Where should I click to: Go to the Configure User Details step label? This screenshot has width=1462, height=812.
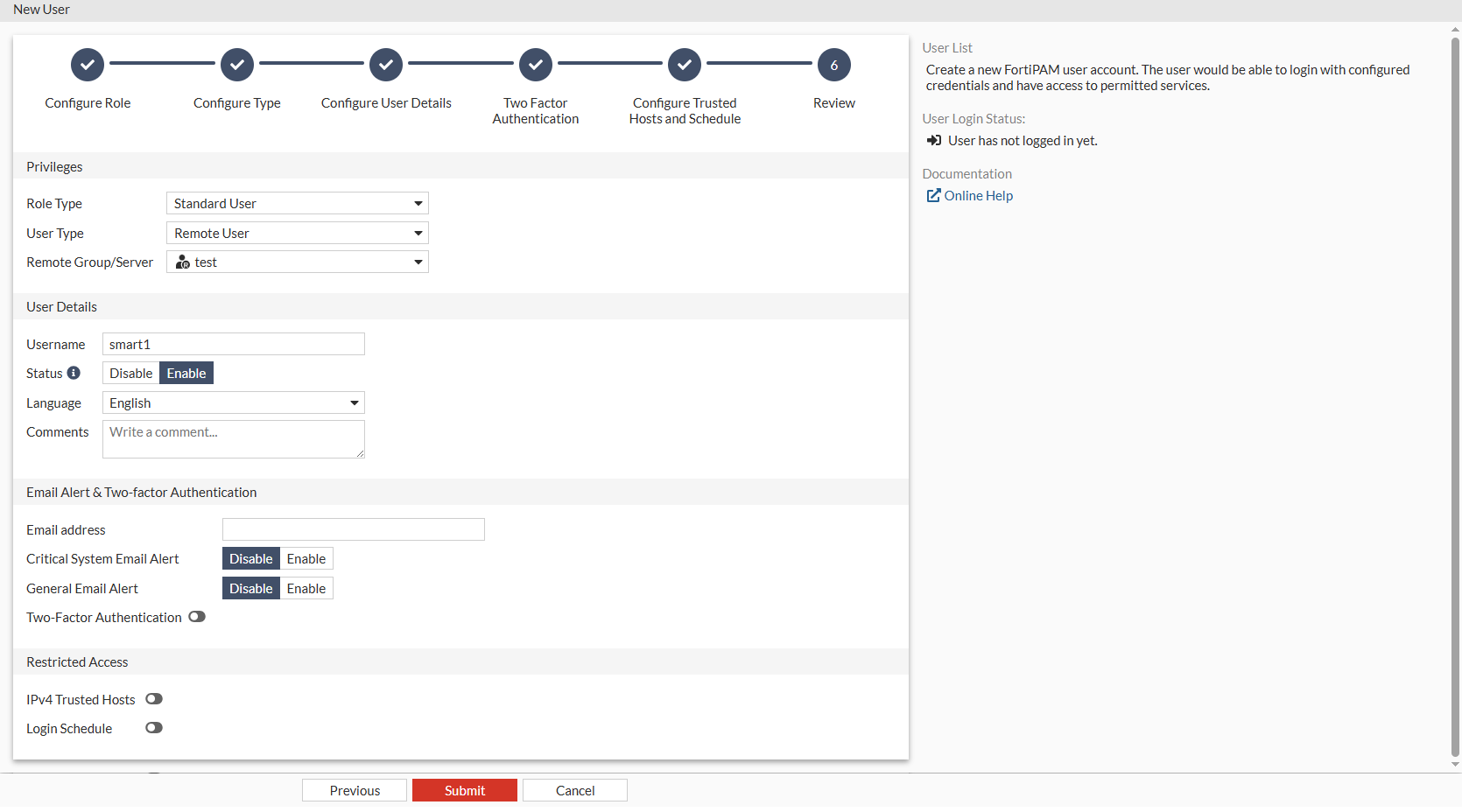tap(386, 103)
